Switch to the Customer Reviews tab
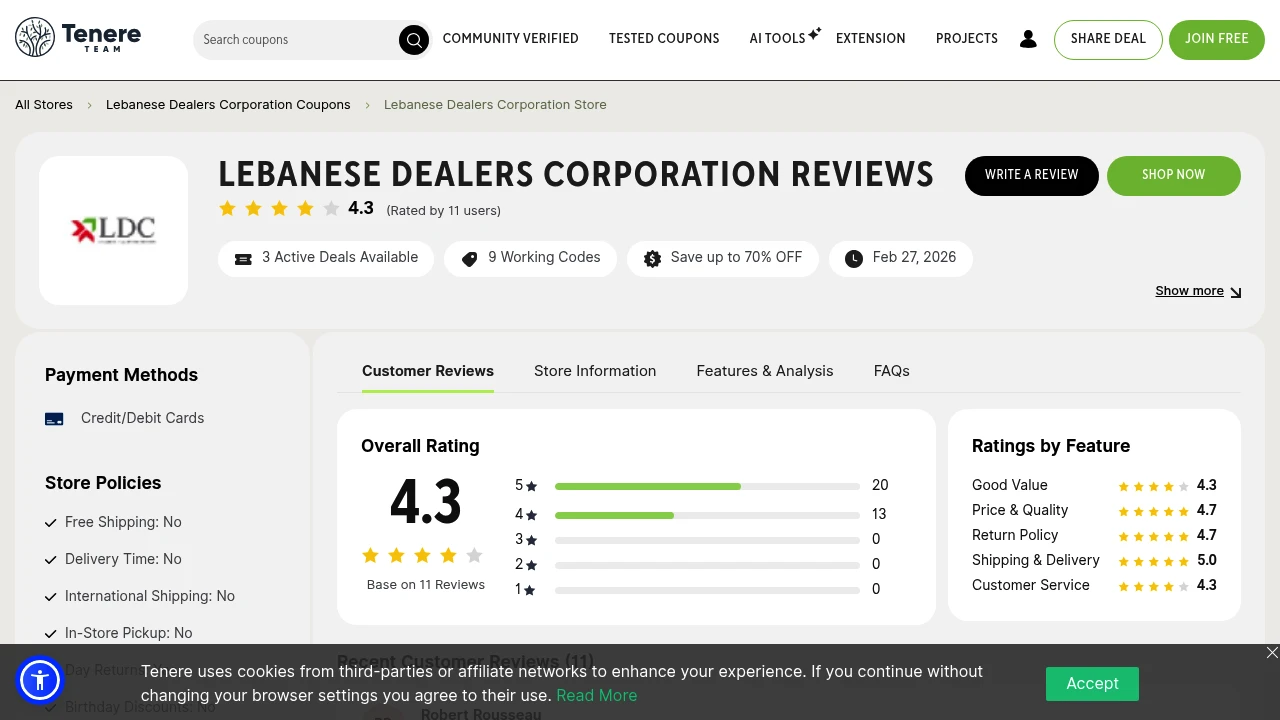This screenshot has height=720, width=1280. [428, 371]
